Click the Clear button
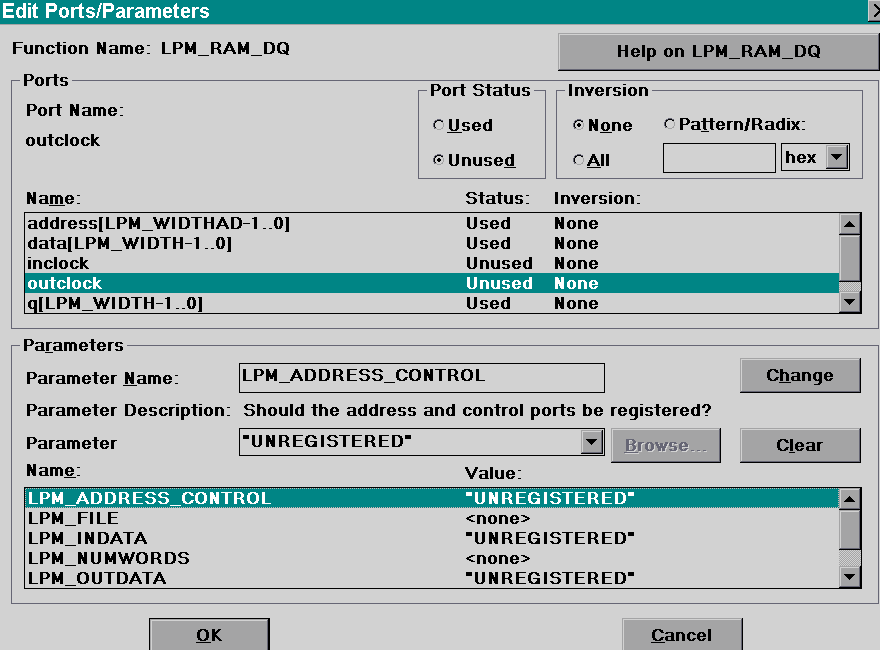Screen dimensions: 880x650 (800, 446)
